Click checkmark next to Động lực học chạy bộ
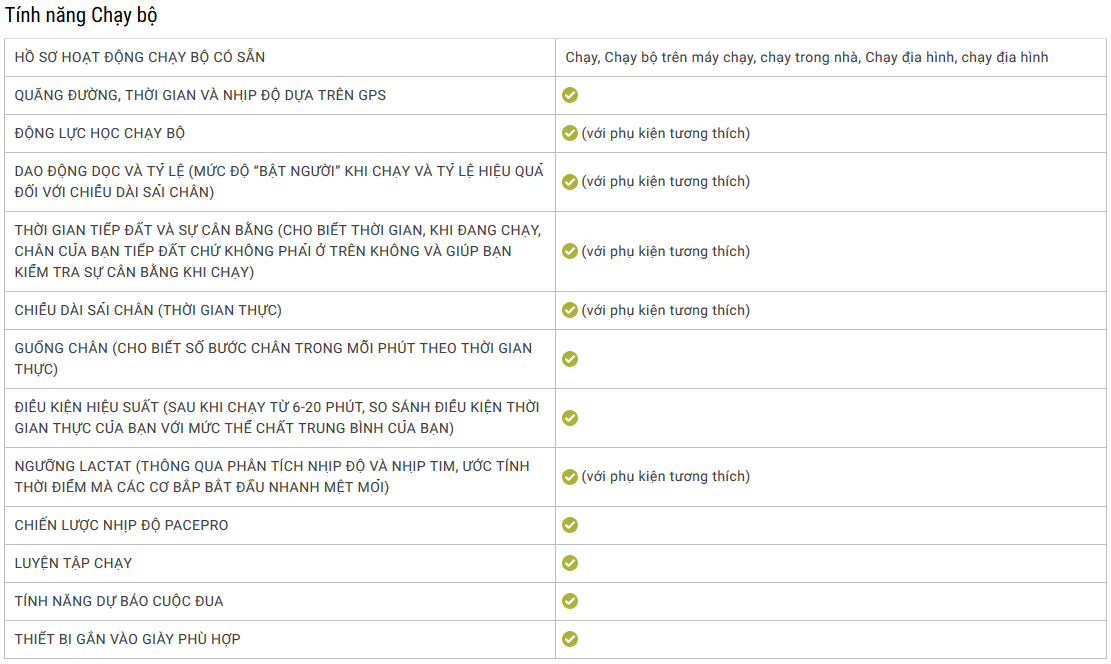The height and width of the screenshot is (664, 1111). [x=570, y=133]
